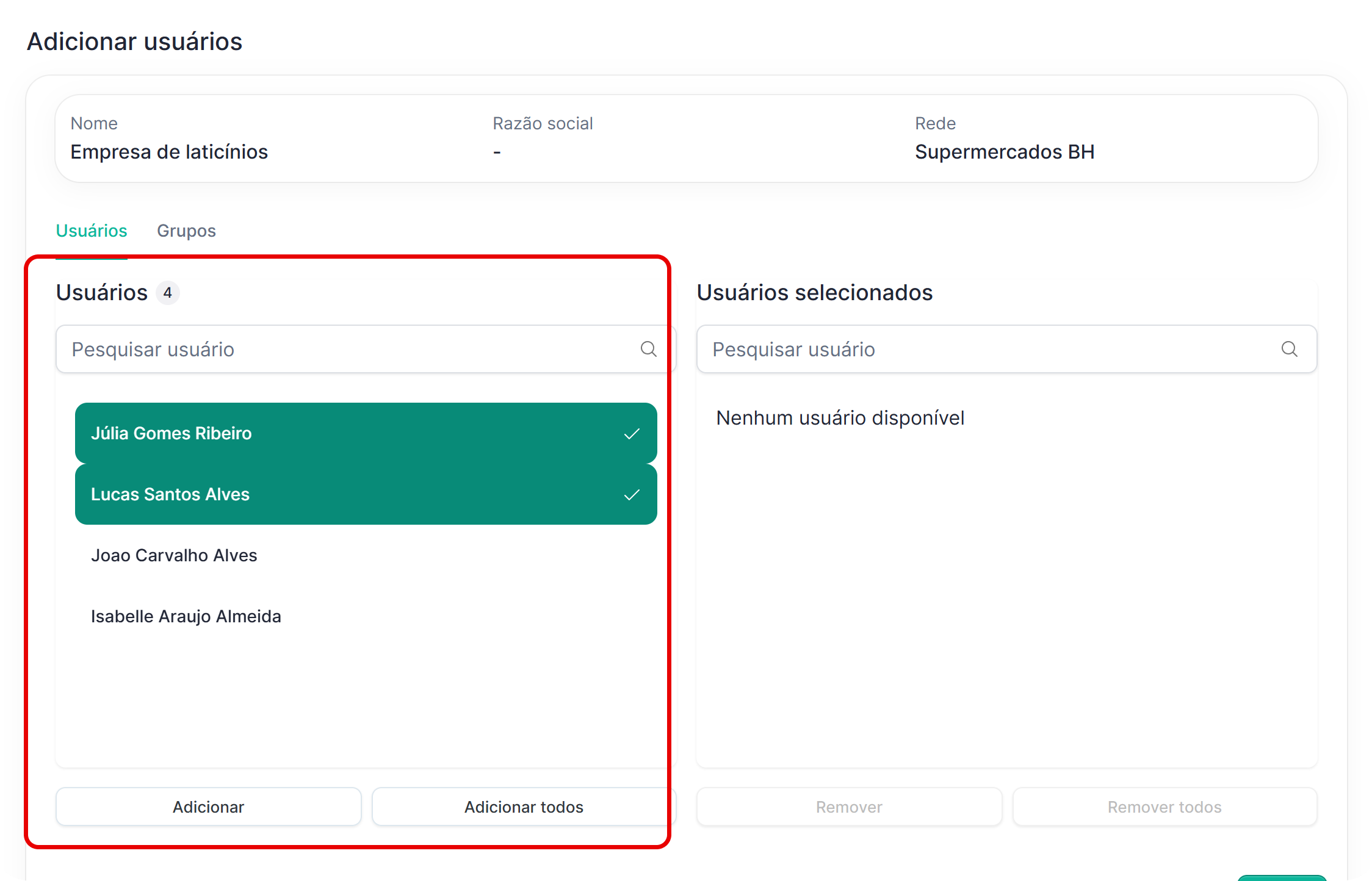Click the green button at bottom right
The image size is (1372, 881).
click(x=1282, y=877)
